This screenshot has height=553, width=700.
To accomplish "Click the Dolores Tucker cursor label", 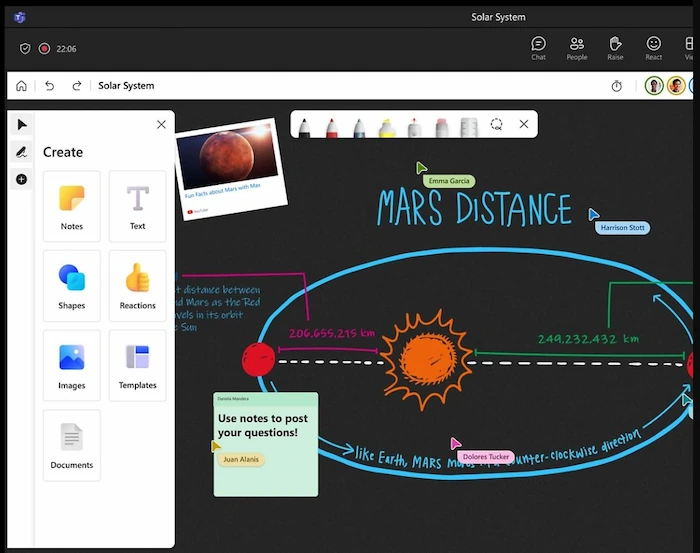I will click(x=485, y=457).
